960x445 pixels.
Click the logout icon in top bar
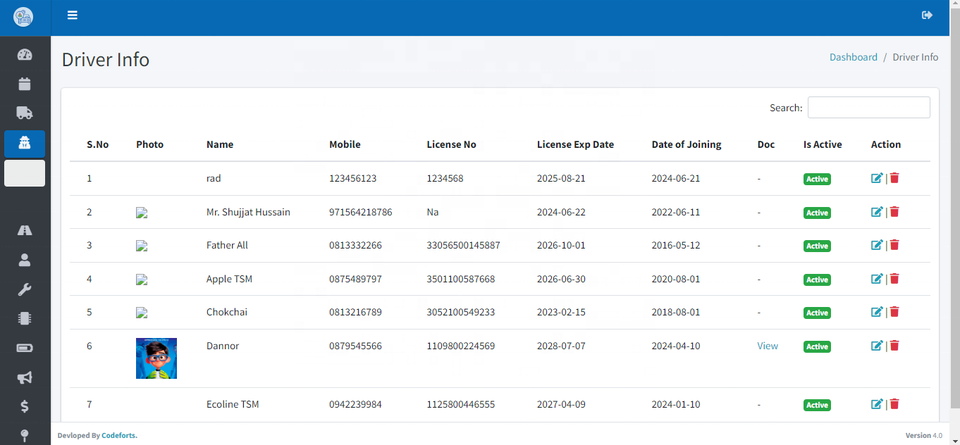(x=927, y=15)
